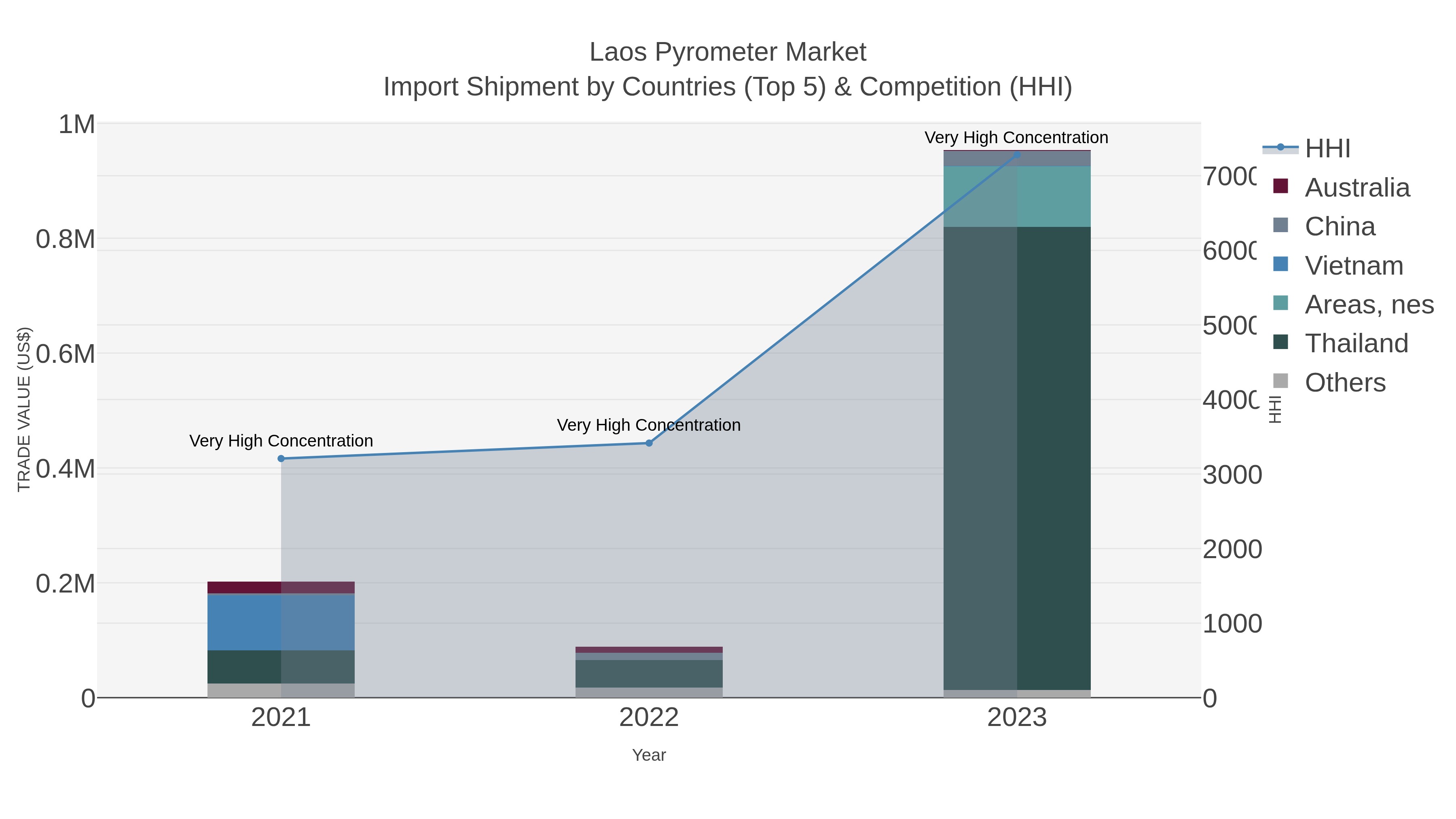This screenshot has height=819, width=1456.
Task: Click the 2000 tick on HHI axis
Action: coord(1232,549)
